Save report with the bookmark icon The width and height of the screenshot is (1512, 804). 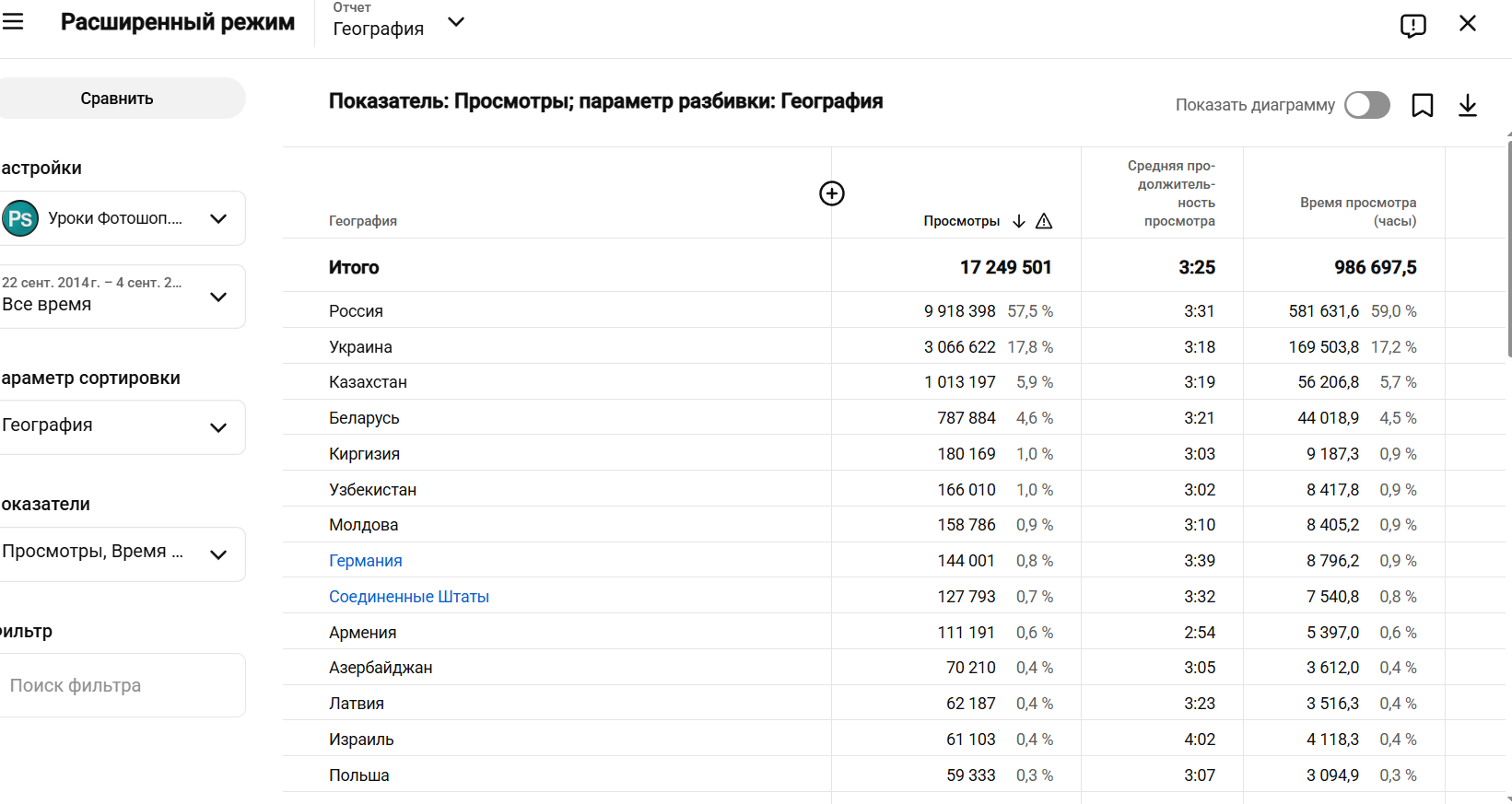click(x=1423, y=106)
